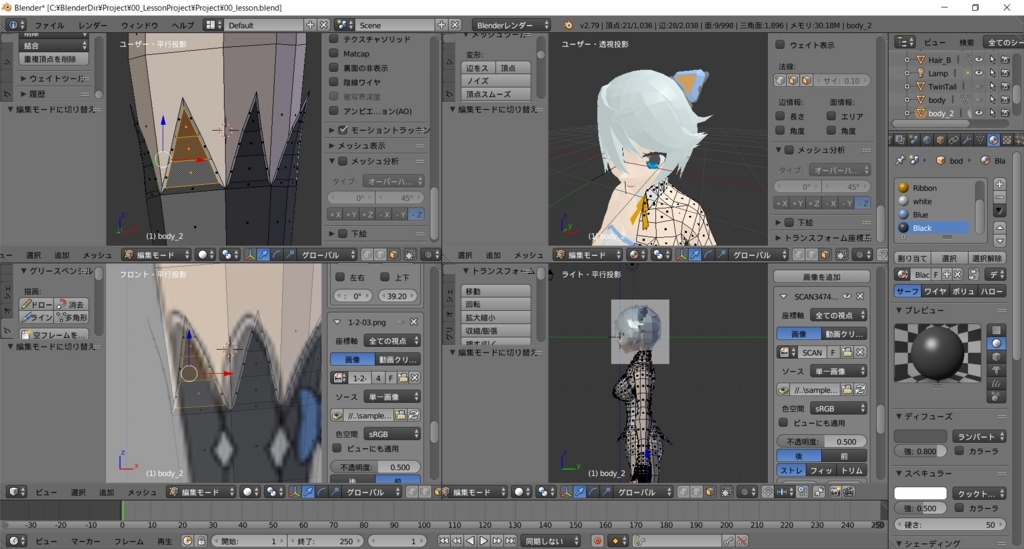Open the Object cube properties tab

coord(940,140)
